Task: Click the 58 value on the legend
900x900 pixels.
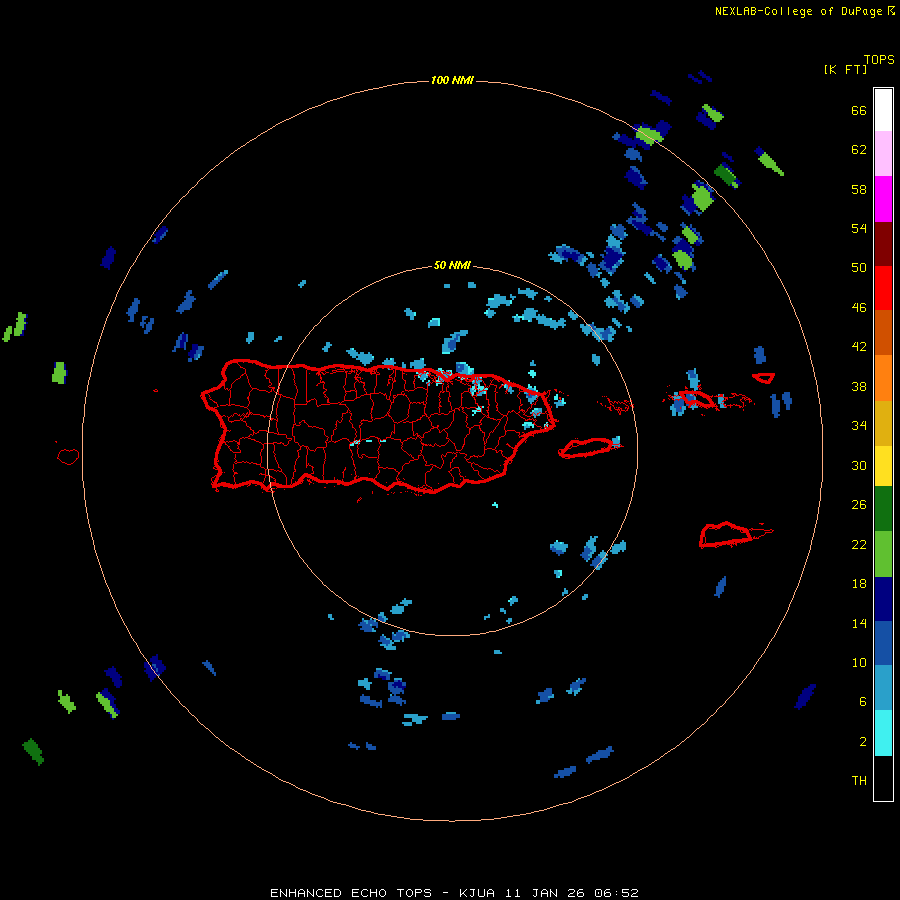Action: click(859, 189)
